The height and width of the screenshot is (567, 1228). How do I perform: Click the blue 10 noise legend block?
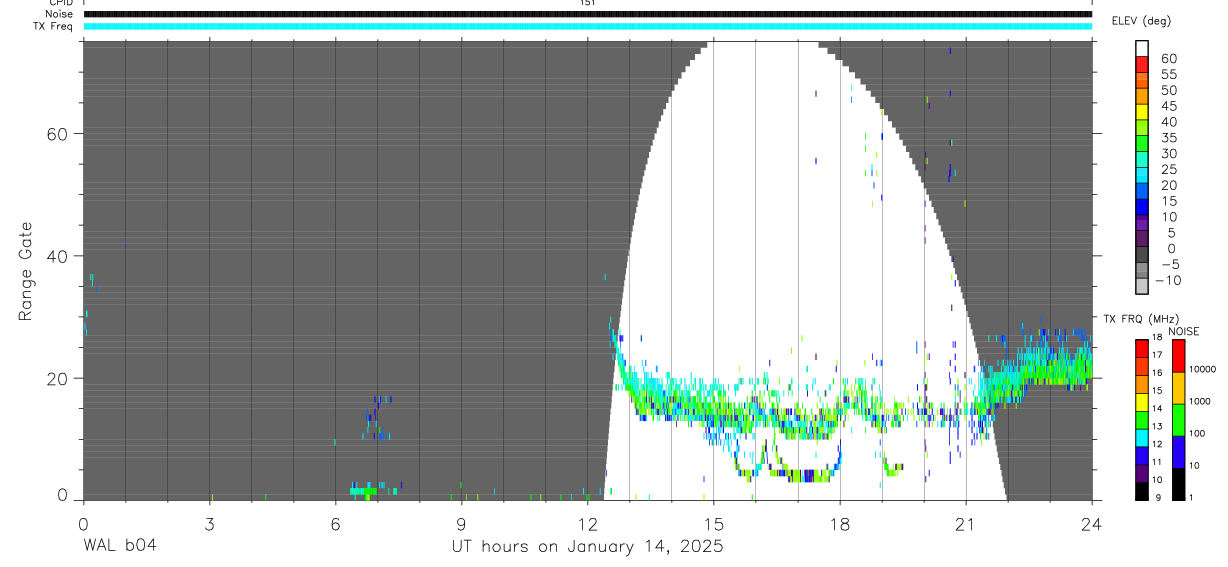click(1177, 452)
